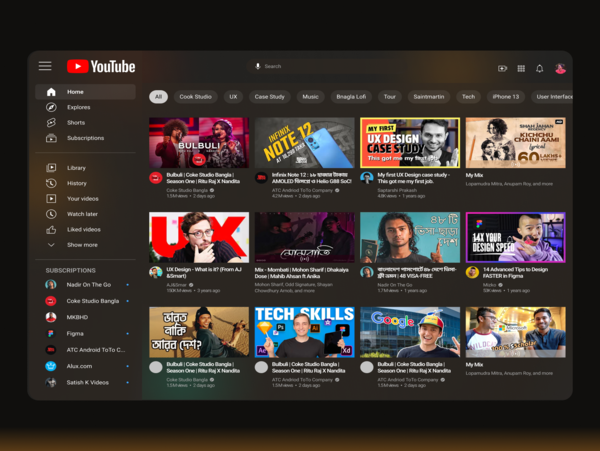Image resolution: width=600 pixels, height=451 pixels.
Task: Open Shorts label in sidebar
Action: pos(76,122)
